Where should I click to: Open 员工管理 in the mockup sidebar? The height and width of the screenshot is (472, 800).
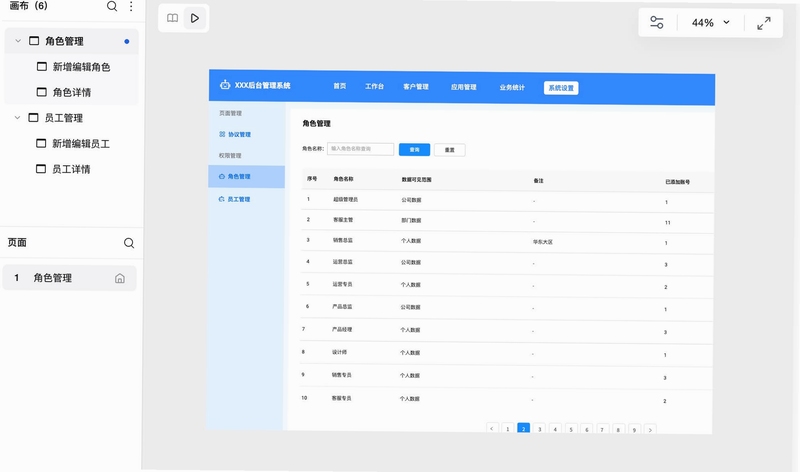[235, 199]
